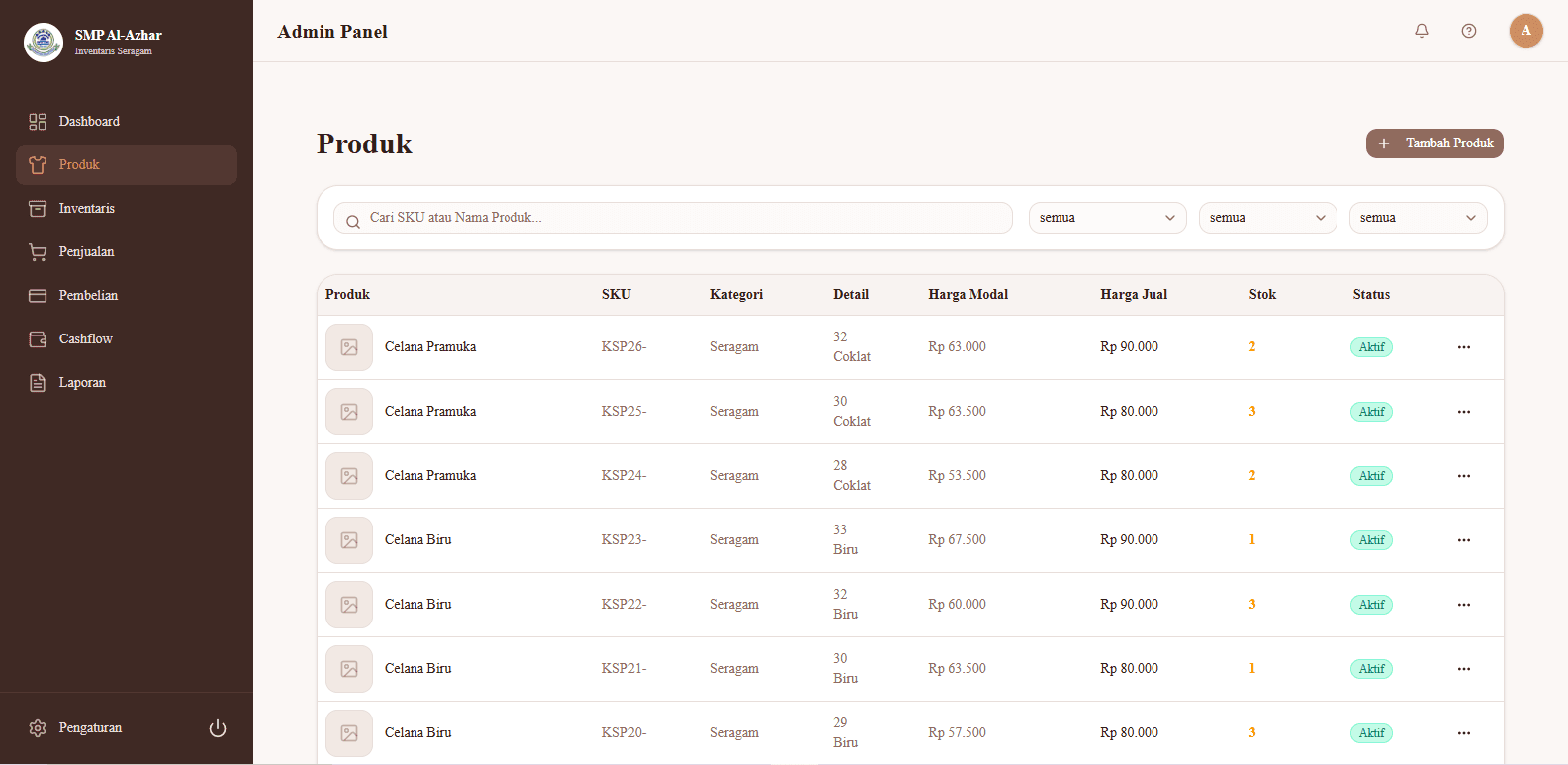This screenshot has width=1568, height=765.
Task: Click image placeholder of KSP21- Celana Biru
Action: pyautogui.click(x=349, y=669)
